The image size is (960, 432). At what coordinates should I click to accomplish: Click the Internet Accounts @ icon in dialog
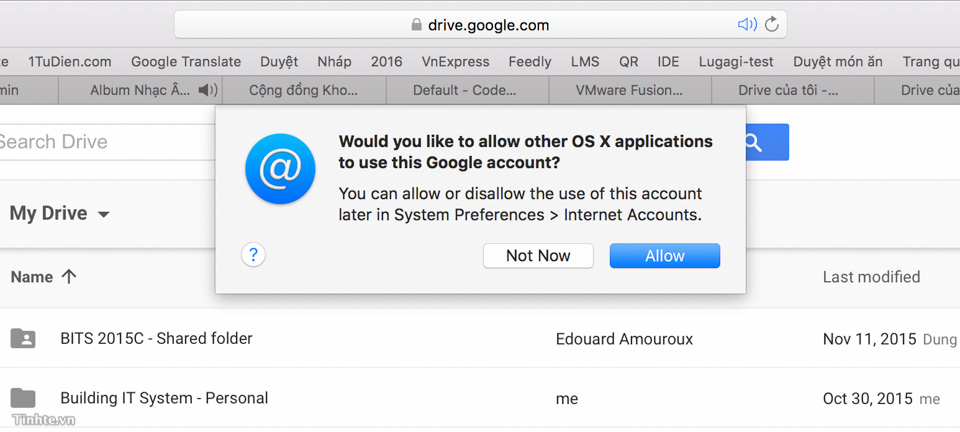280,169
